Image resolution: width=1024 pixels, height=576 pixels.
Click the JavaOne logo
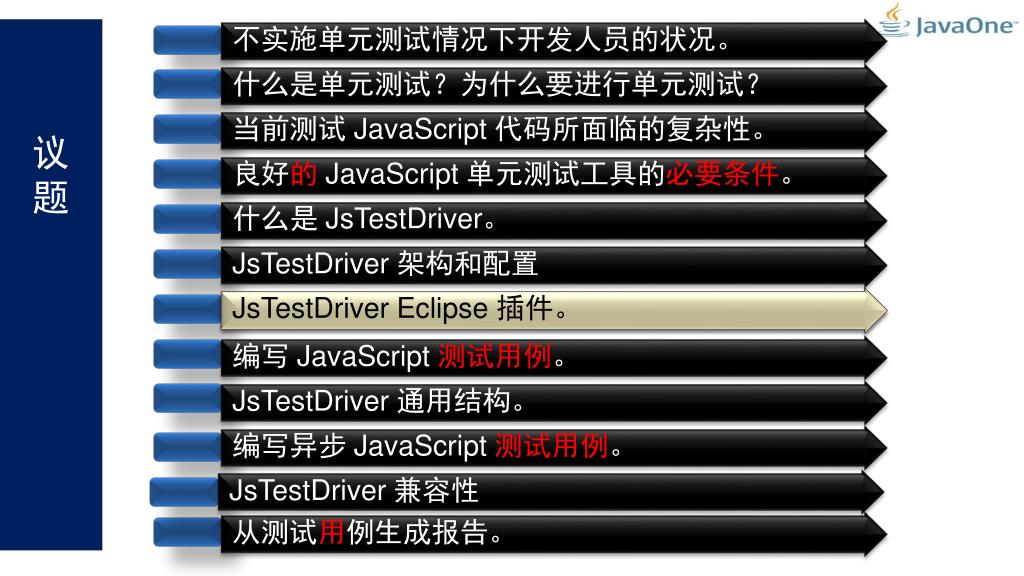click(947, 21)
